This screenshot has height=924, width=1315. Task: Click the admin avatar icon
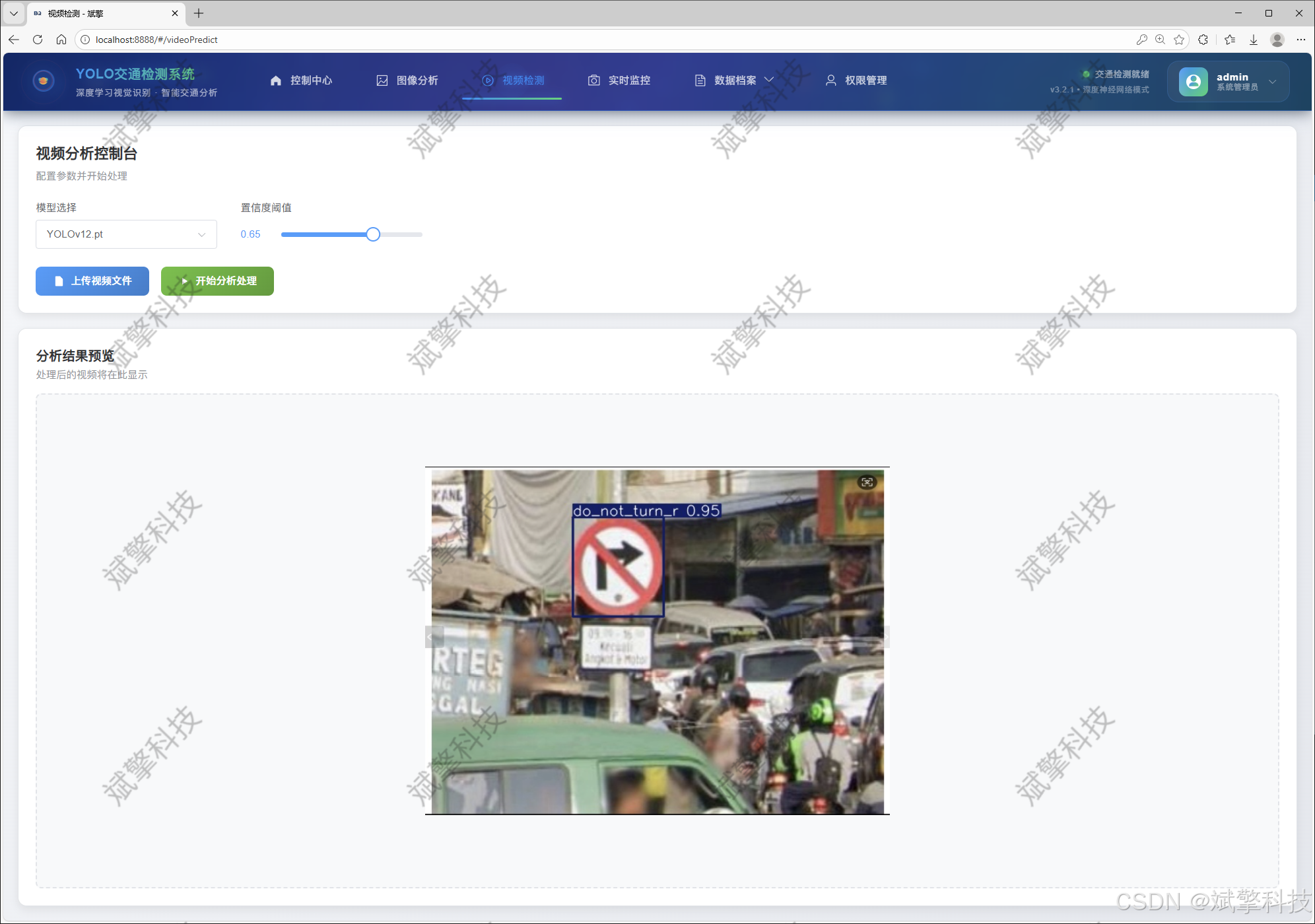1193,81
